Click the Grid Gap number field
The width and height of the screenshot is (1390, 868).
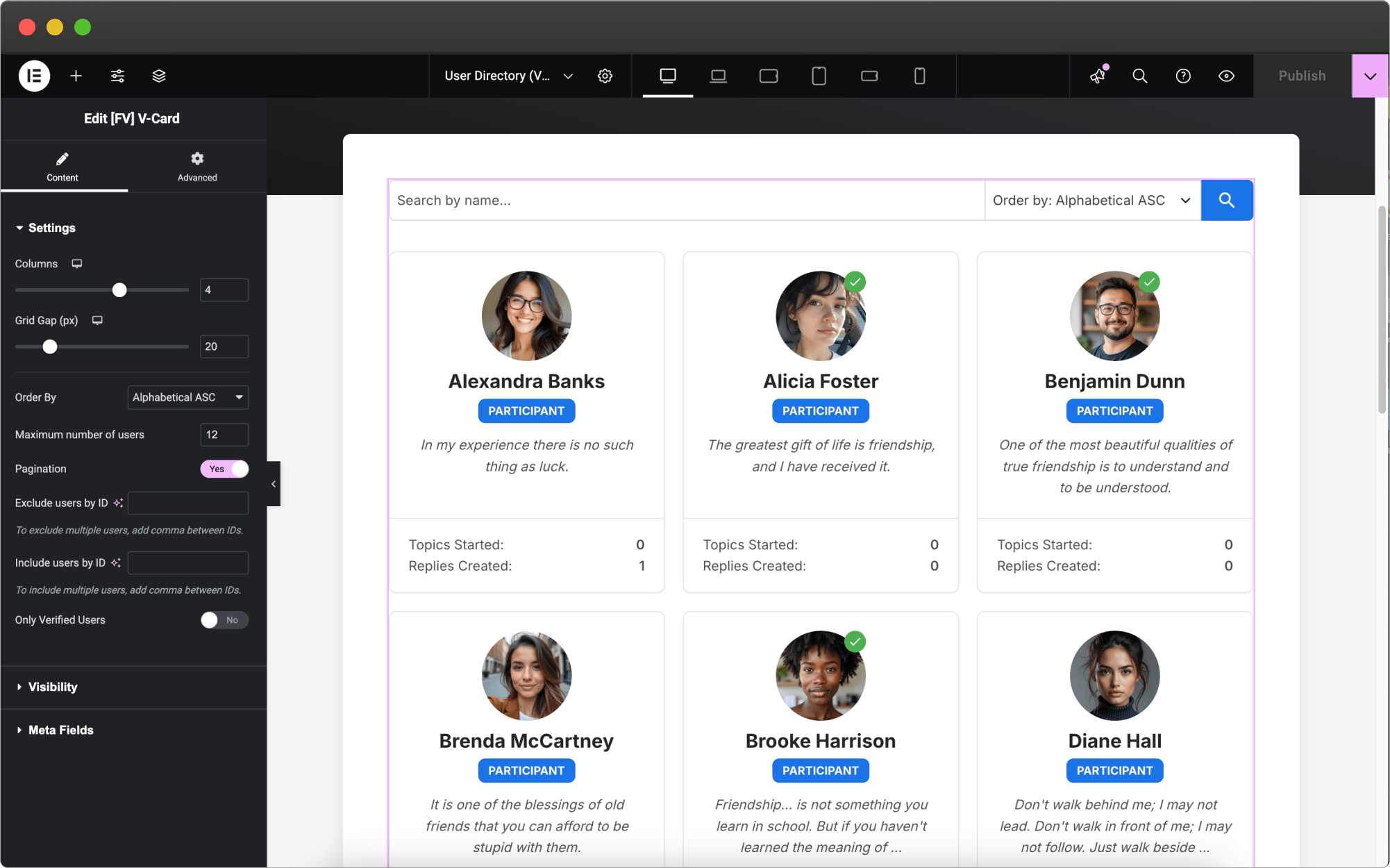tap(224, 347)
